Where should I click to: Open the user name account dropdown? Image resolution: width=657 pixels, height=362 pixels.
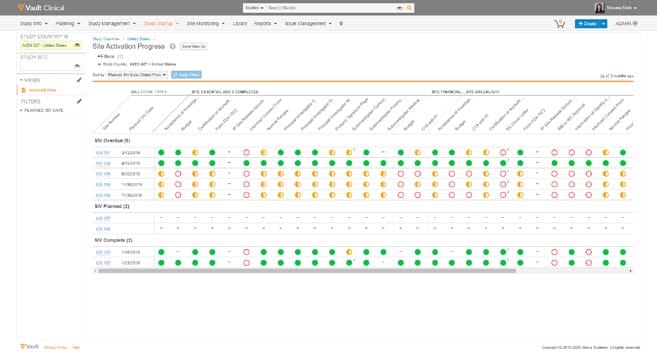[622, 8]
